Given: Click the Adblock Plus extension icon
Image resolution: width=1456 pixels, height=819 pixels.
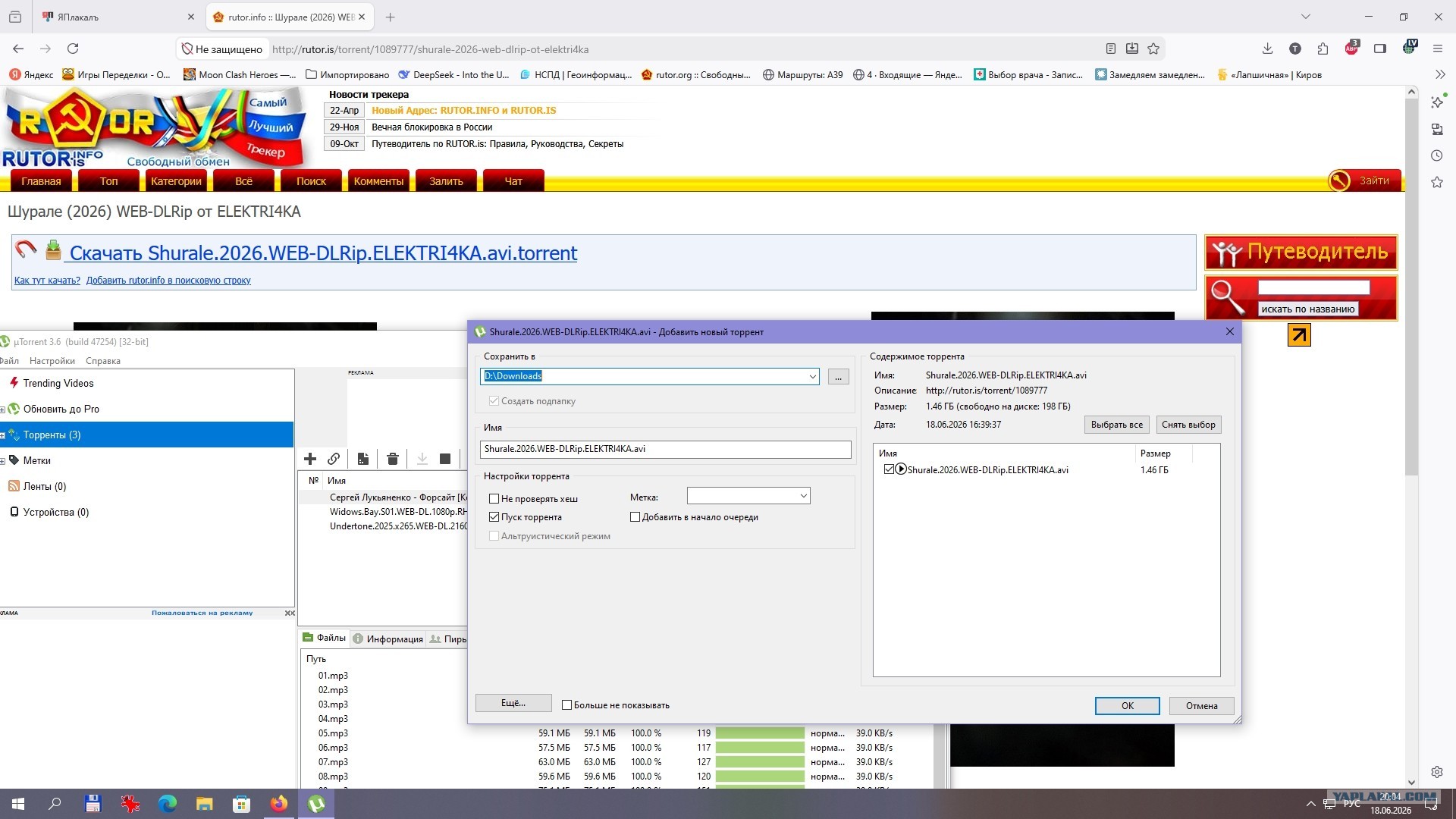Looking at the screenshot, I should tap(1352, 49).
